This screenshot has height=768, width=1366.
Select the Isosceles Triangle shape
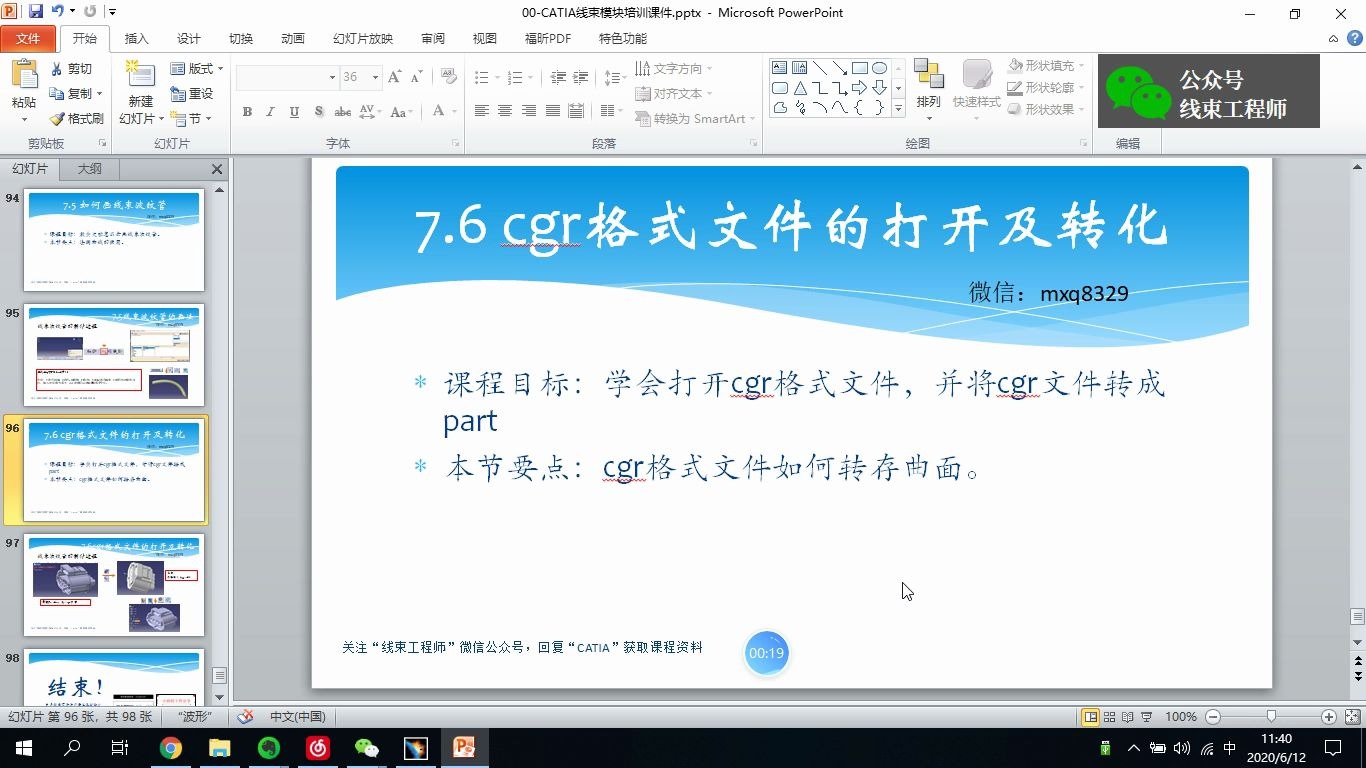click(x=799, y=88)
